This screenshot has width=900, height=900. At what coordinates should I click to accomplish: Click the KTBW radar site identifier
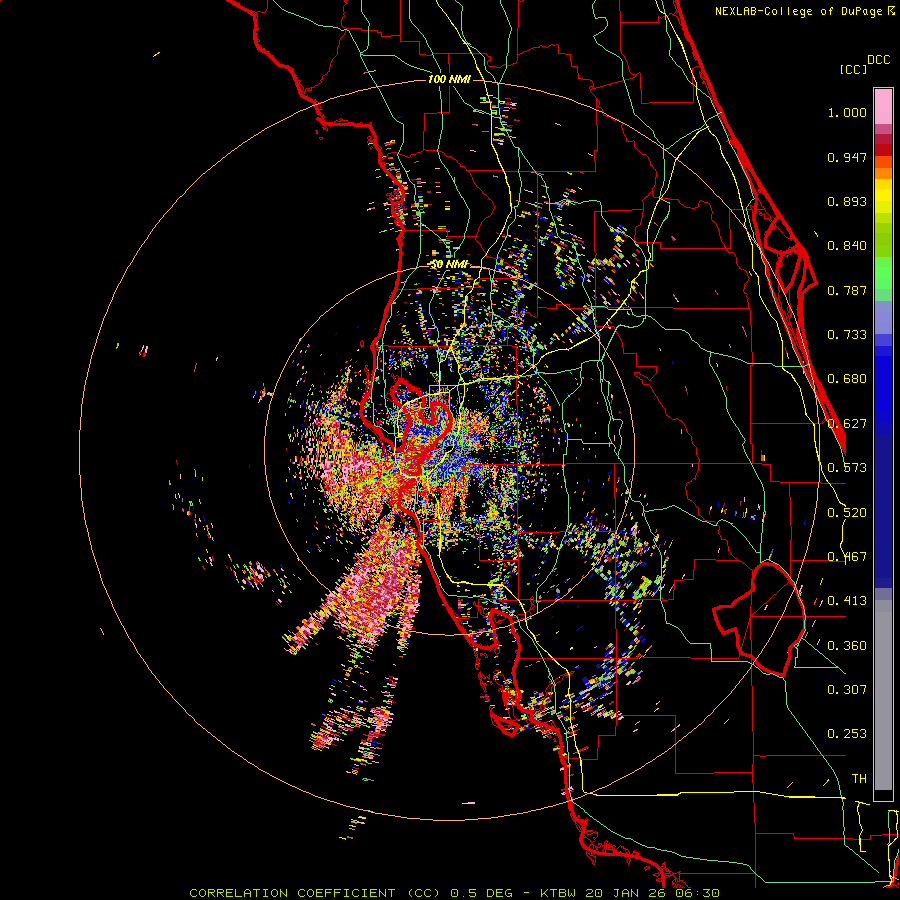pos(560,893)
